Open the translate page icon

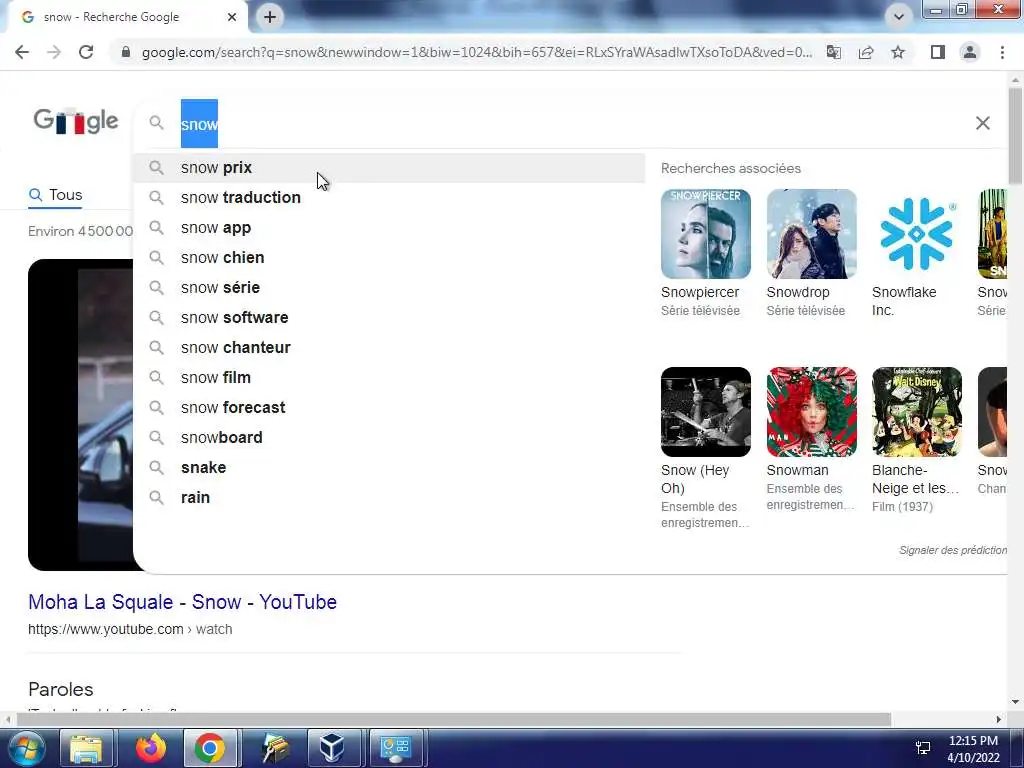tap(833, 52)
